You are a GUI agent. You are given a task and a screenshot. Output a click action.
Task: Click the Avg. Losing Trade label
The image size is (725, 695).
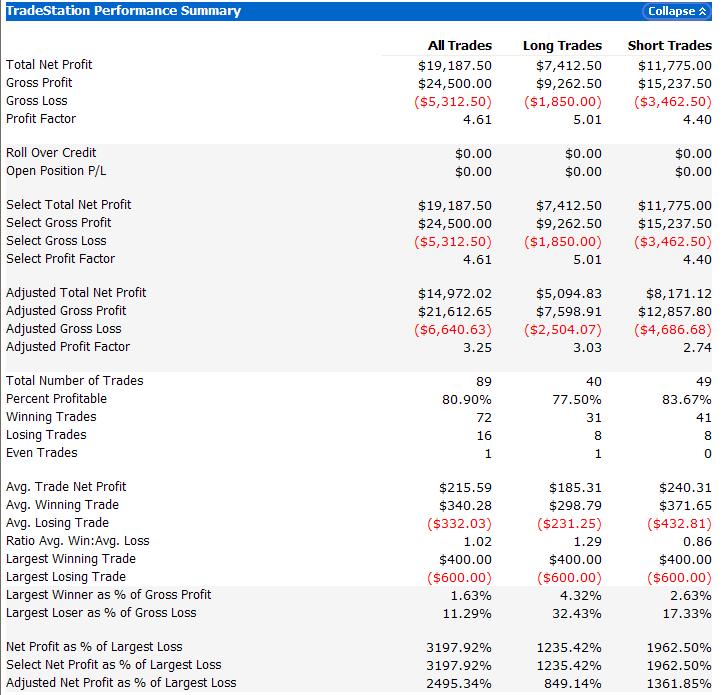point(57,523)
